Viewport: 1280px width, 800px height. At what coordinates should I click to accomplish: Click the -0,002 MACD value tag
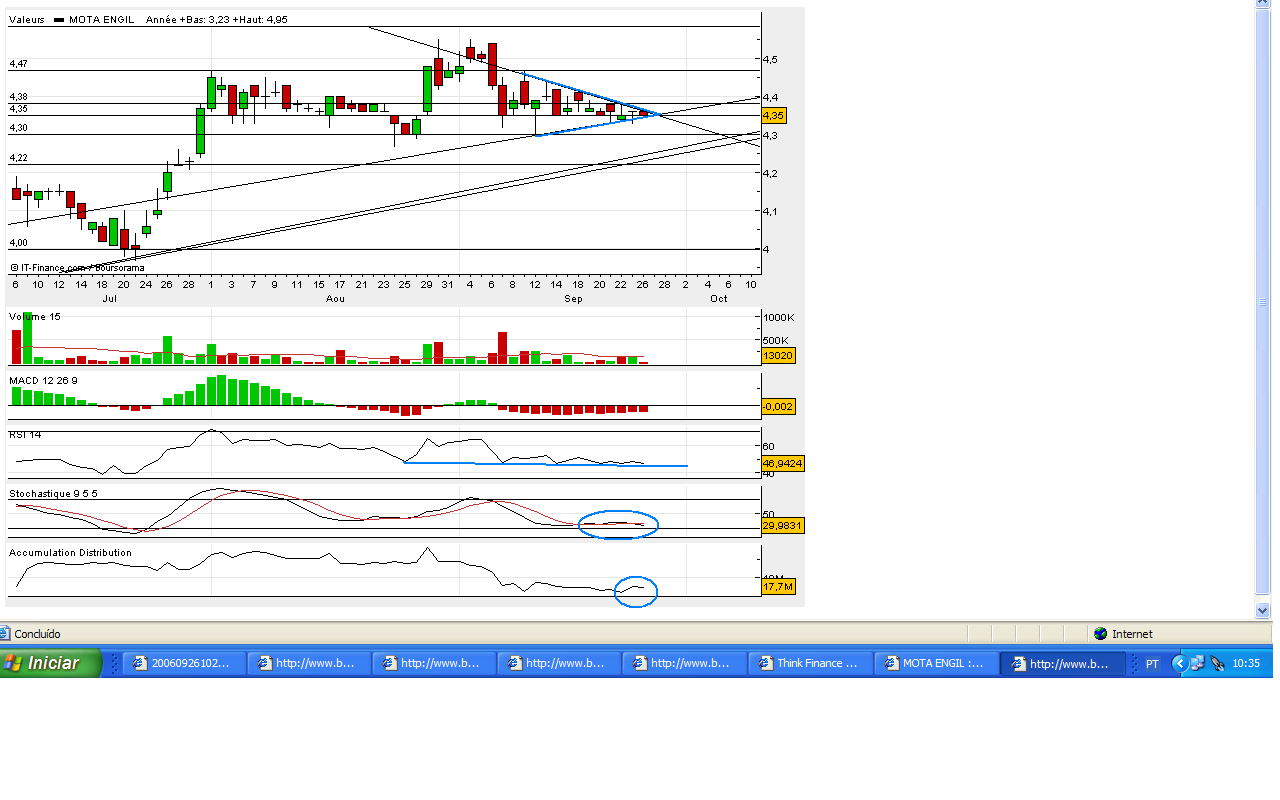coord(778,406)
